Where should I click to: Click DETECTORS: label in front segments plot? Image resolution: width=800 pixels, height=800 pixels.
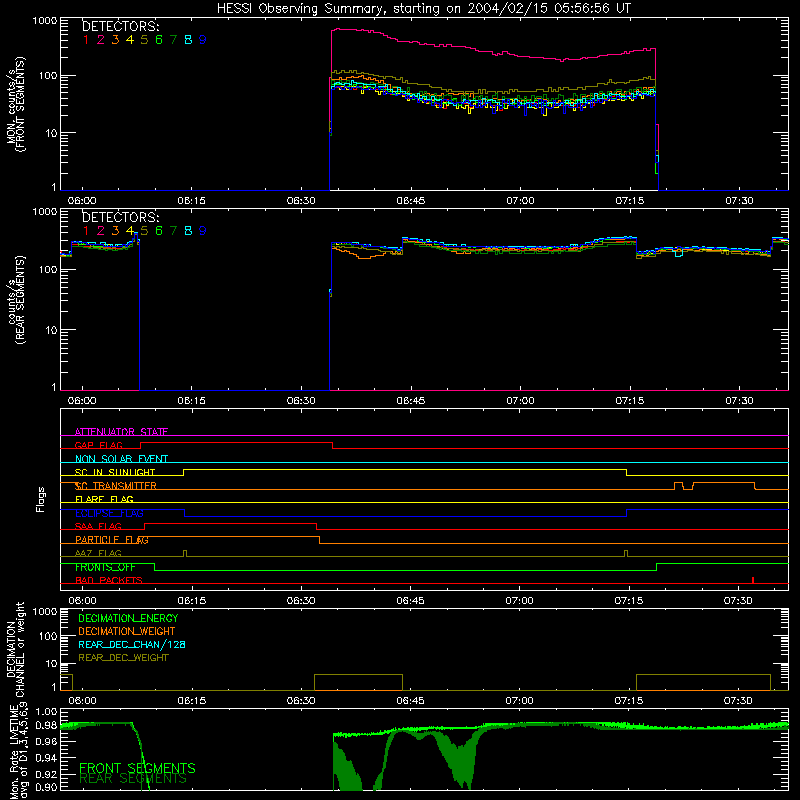(120, 26)
